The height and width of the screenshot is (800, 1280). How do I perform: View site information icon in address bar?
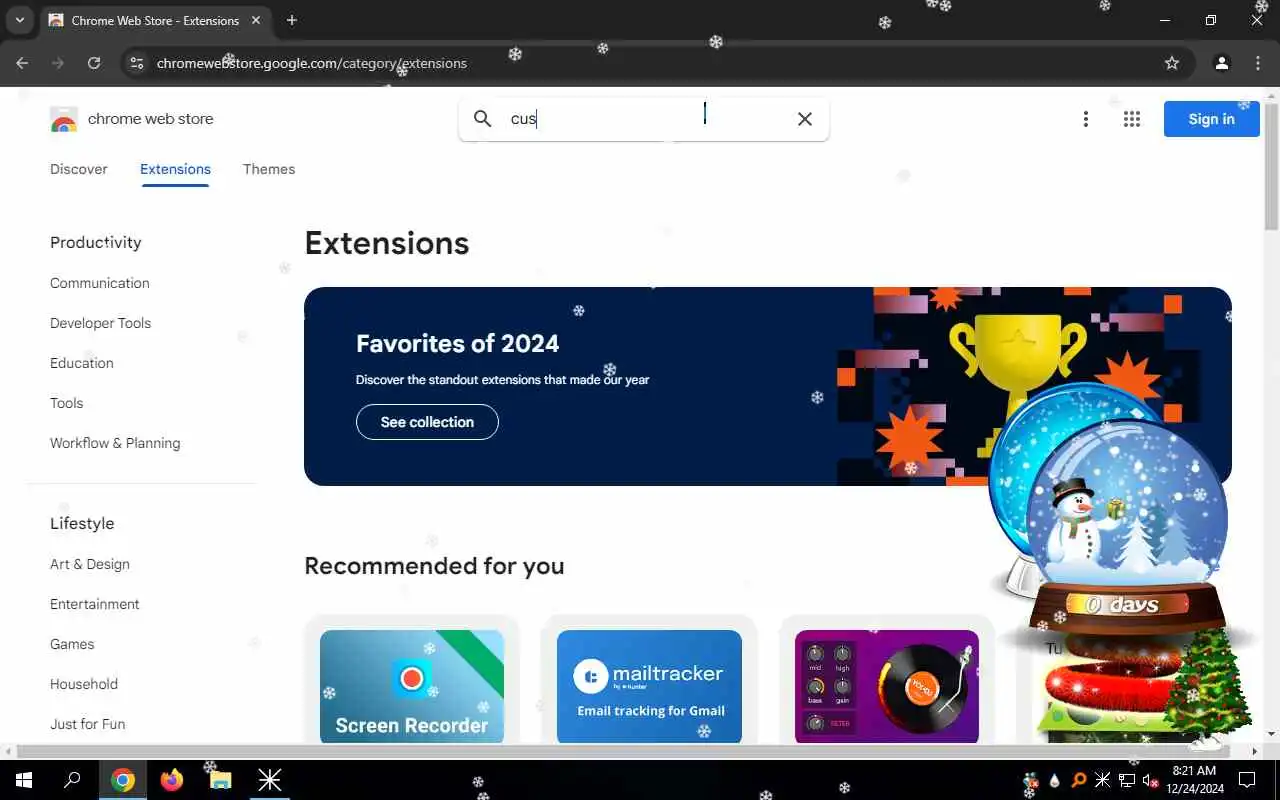(137, 63)
